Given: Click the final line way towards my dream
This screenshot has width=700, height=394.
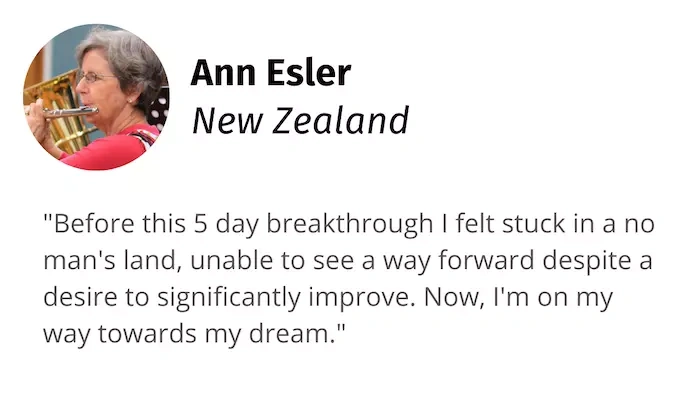Looking at the screenshot, I should (194, 333).
